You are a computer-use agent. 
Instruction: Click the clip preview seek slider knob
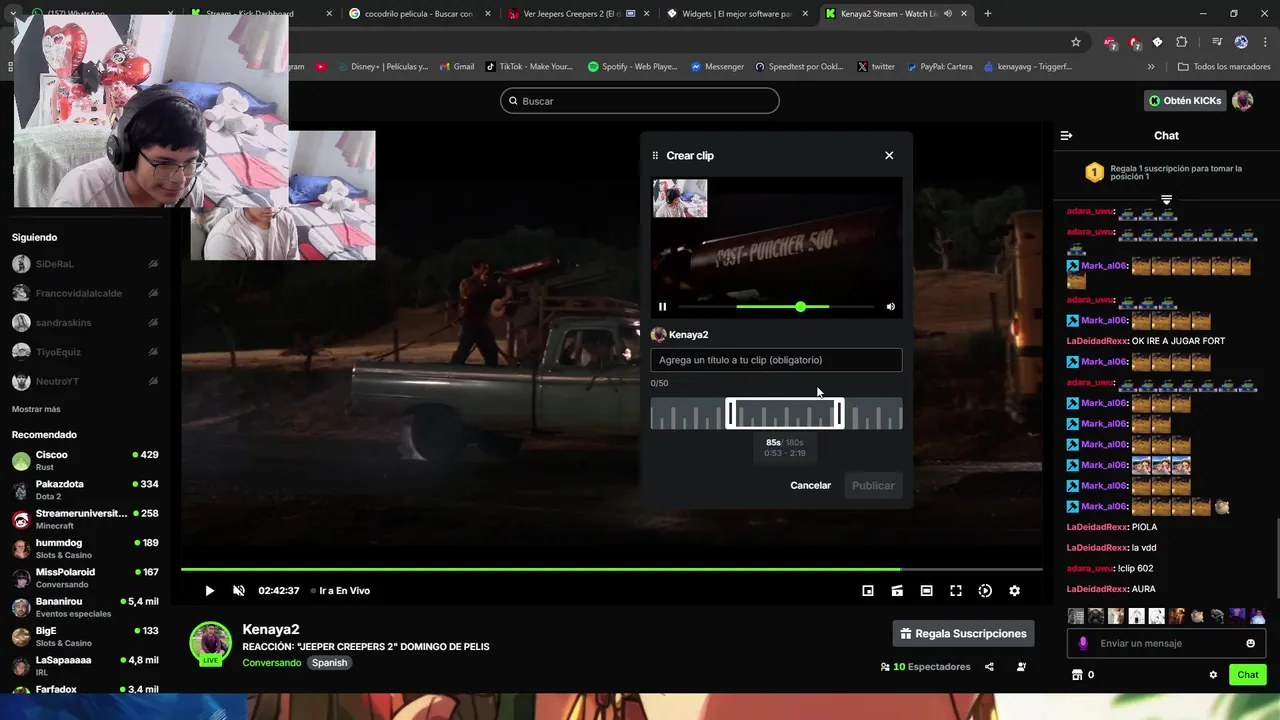coord(801,307)
